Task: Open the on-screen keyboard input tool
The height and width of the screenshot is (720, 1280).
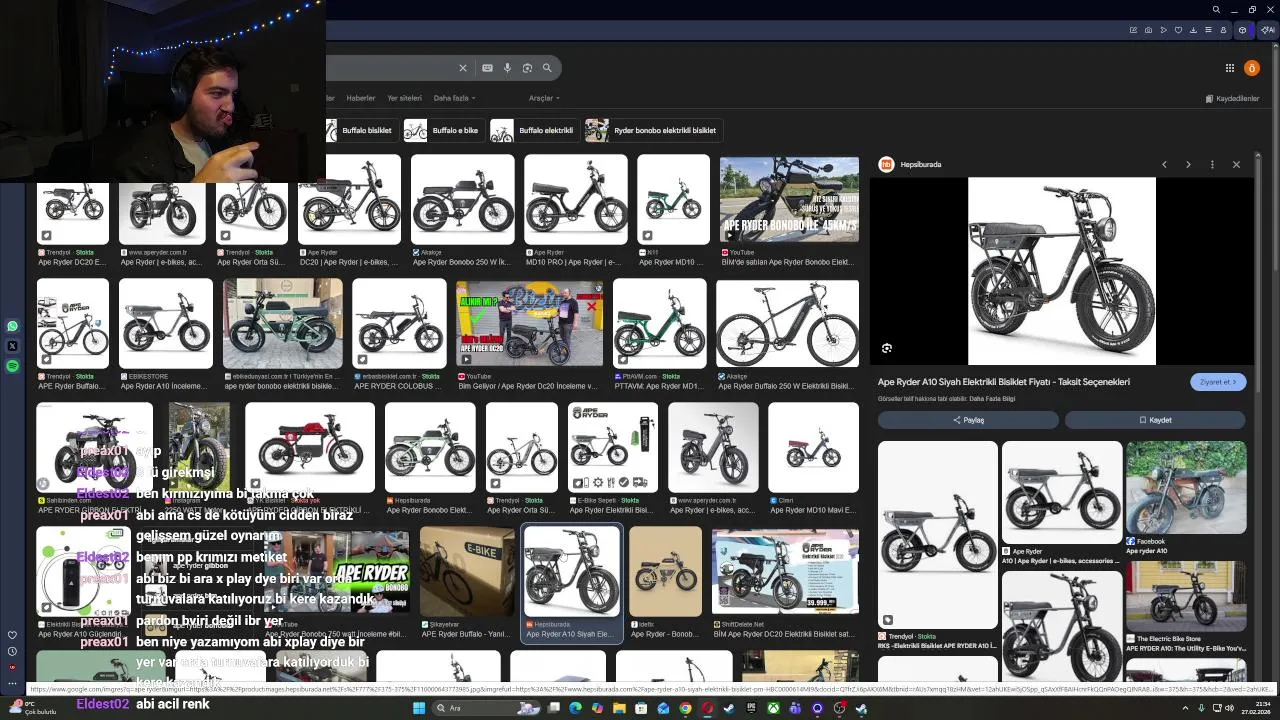Action: pos(487,68)
